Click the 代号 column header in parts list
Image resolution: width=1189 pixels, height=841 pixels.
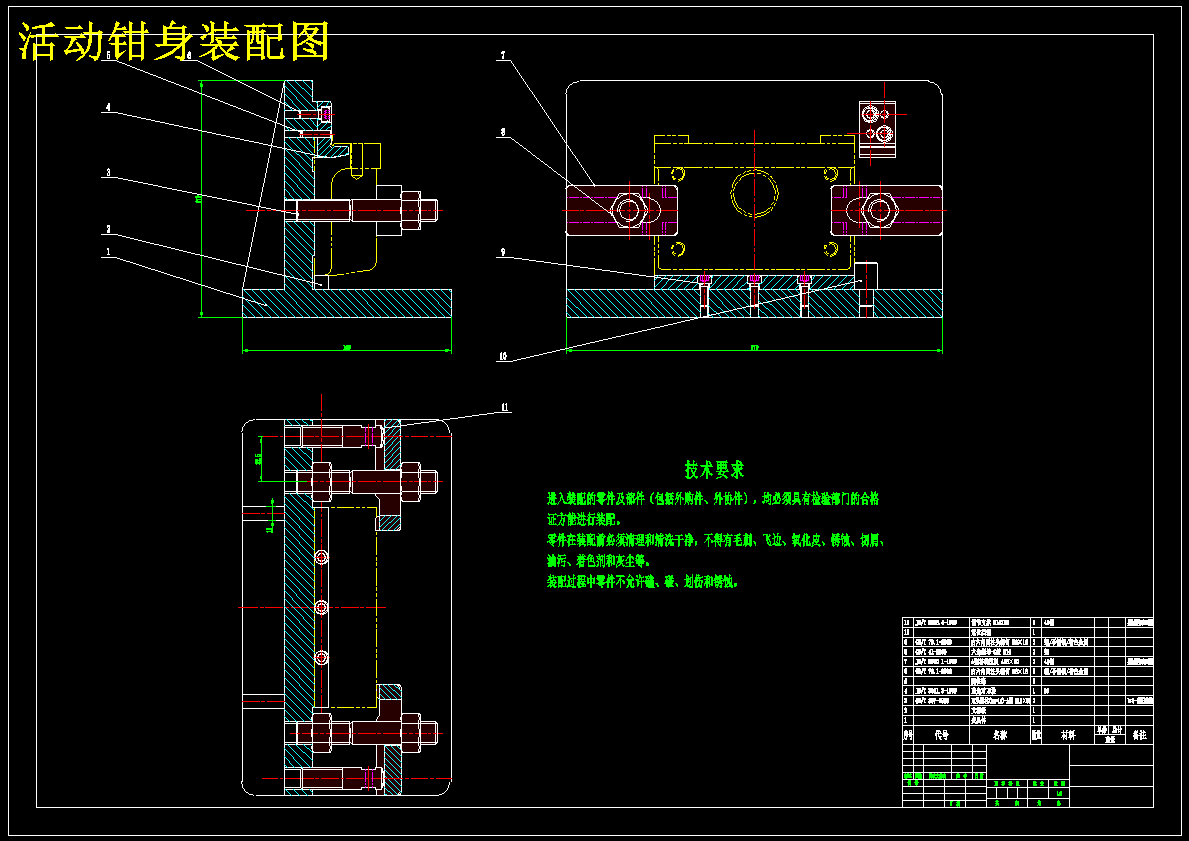[942, 735]
